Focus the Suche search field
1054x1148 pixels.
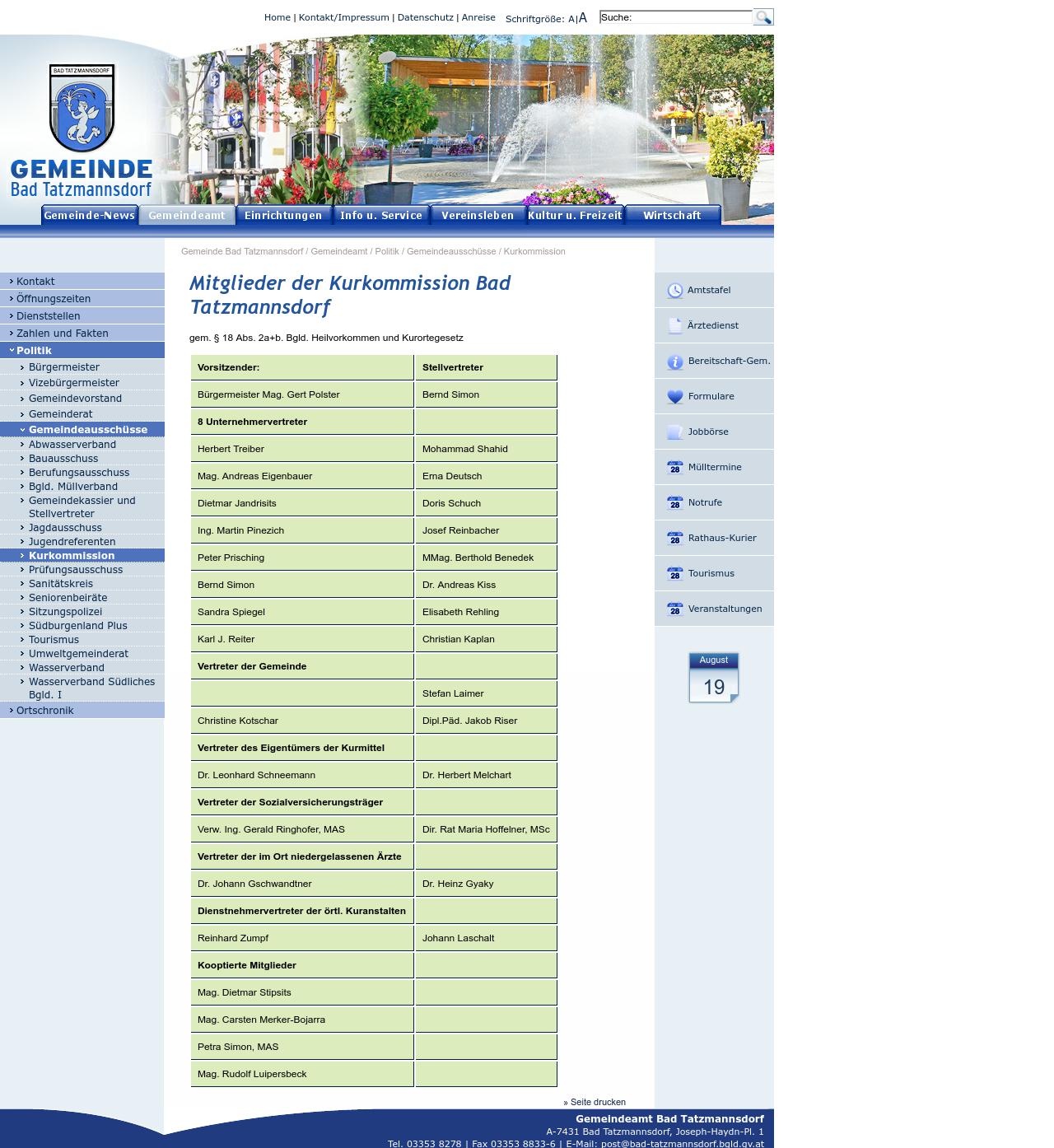click(675, 17)
